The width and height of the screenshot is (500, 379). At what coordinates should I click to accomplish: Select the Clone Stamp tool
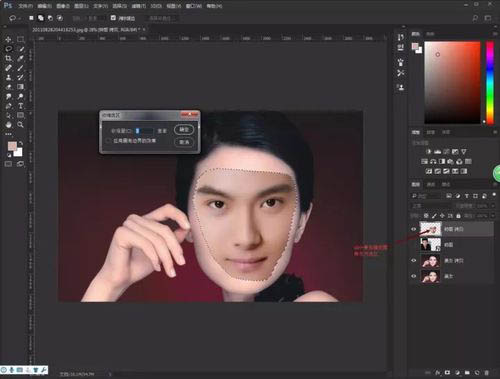[8, 77]
